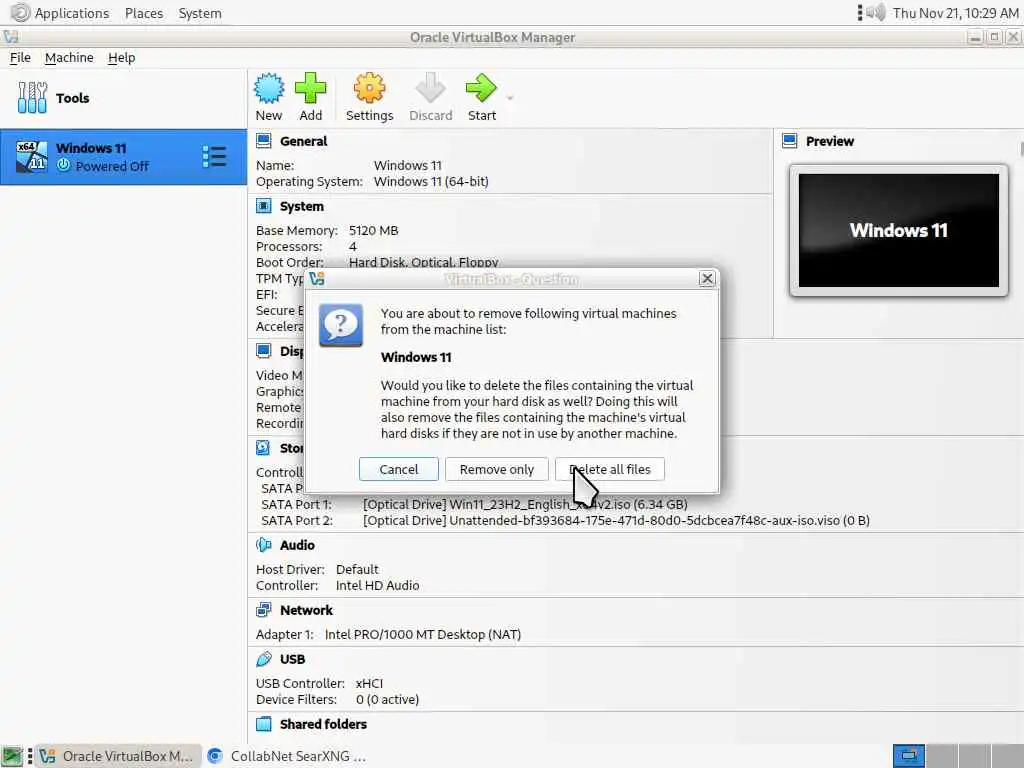Click the Powered Off state icon

click(63, 165)
